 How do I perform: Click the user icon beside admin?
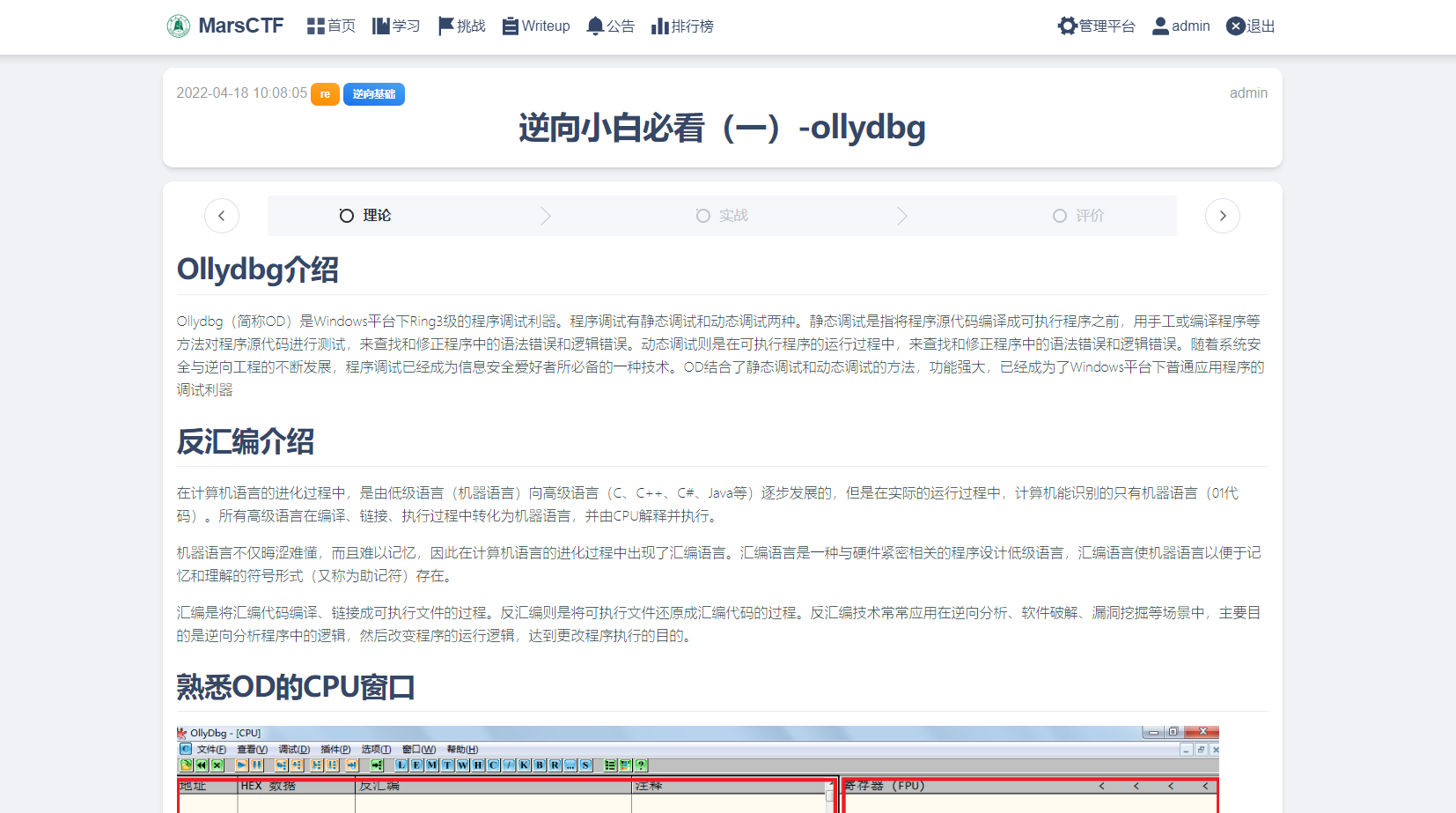click(x=1160, y=26)
